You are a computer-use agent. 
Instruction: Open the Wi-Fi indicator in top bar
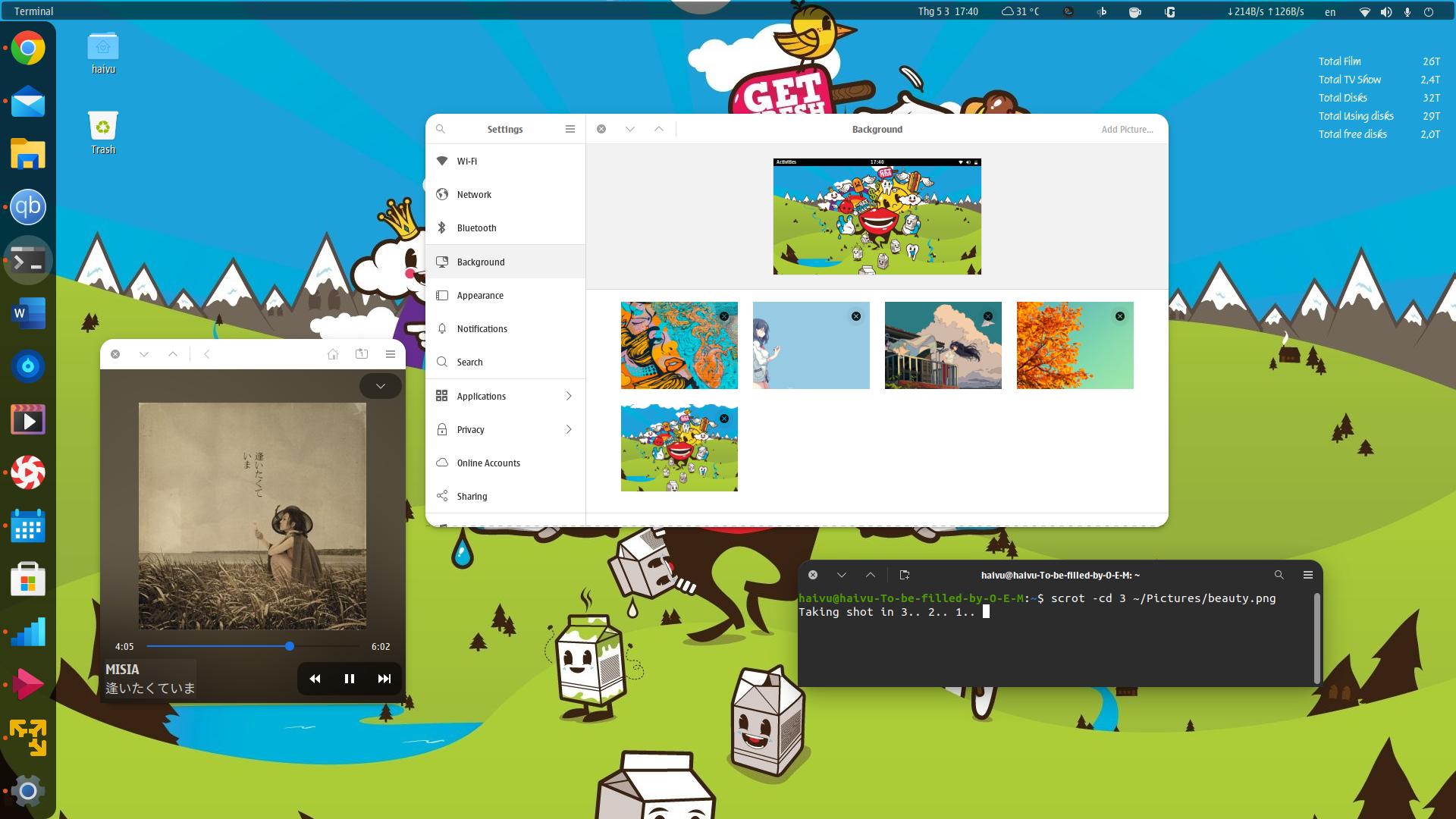pos(1365,12)
